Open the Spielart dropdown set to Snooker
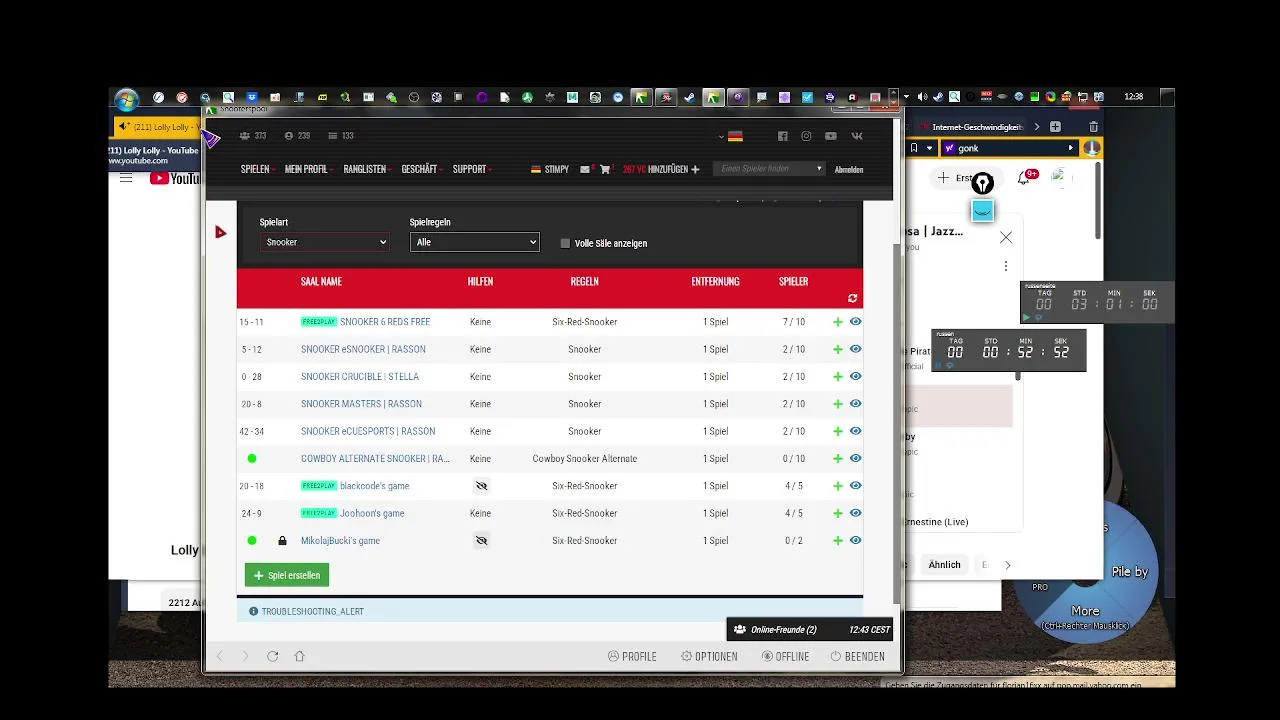Viewport: 1280px width, 720px height. [x=324, y=242]
